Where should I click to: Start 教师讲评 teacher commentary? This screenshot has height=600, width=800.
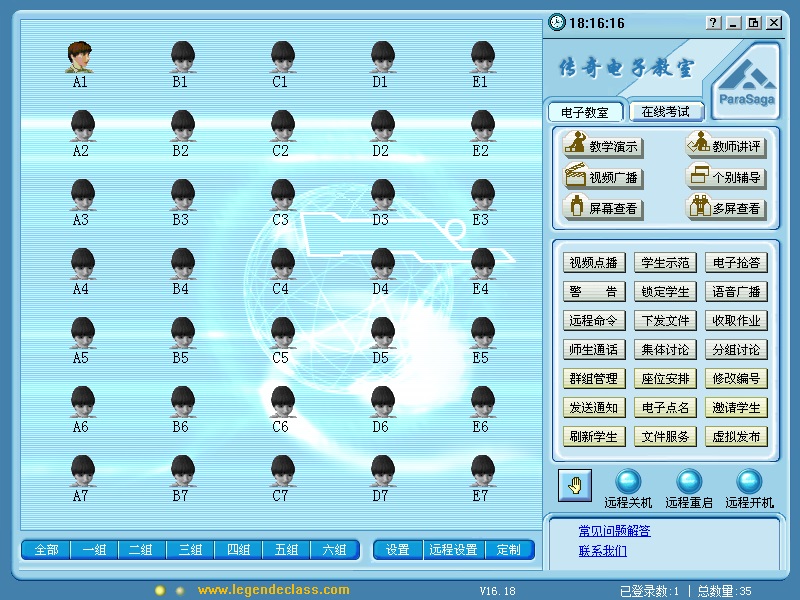[726, 145]
